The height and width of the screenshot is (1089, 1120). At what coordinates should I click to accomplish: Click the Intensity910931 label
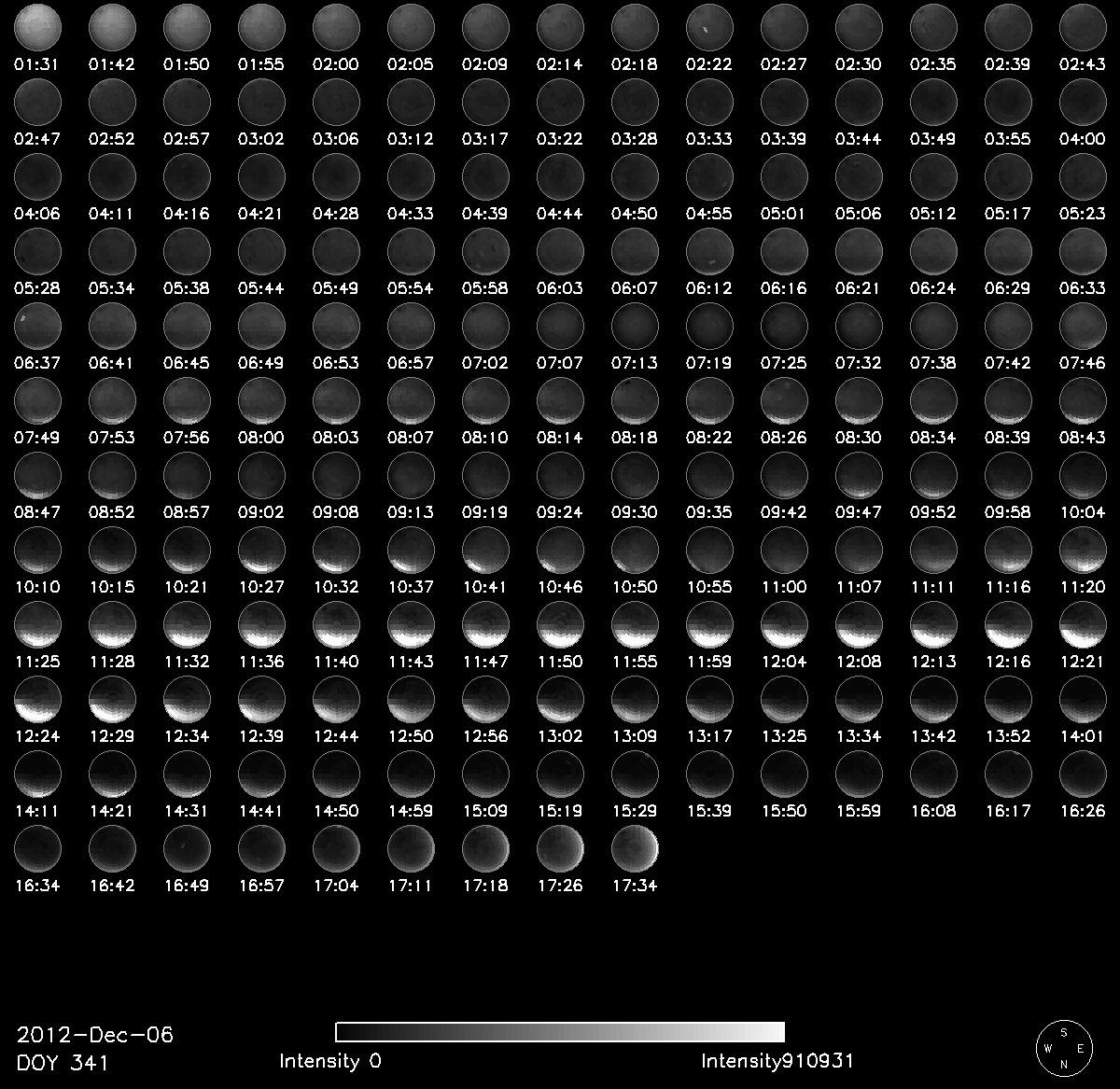click(777, 1061)
